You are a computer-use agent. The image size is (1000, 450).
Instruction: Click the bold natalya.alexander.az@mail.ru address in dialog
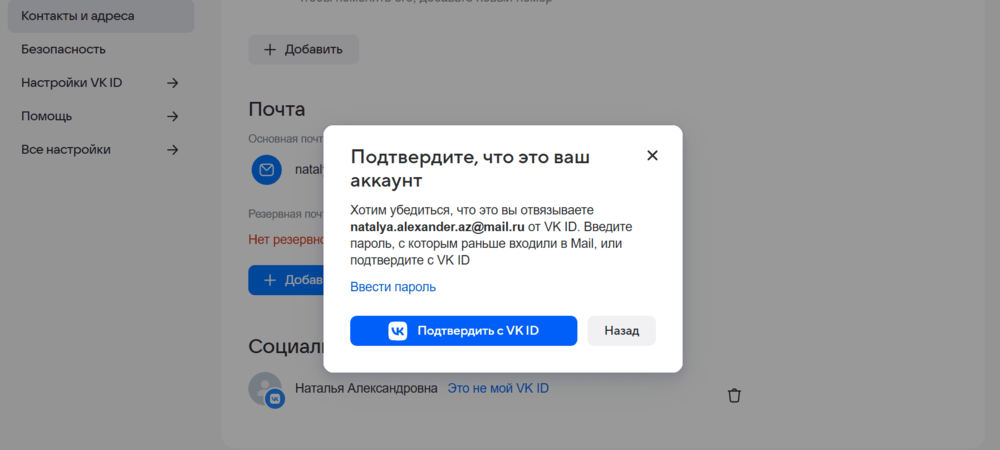(438, 227)
